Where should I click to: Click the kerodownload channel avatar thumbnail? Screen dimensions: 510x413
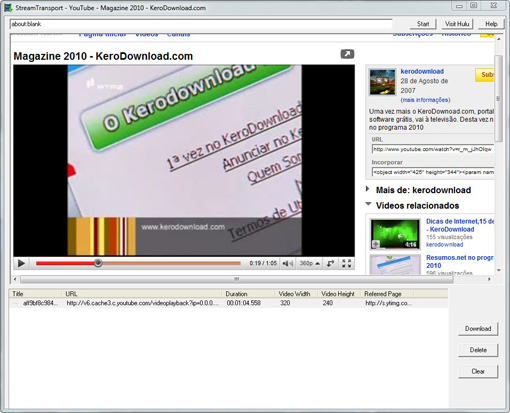point(382,82)
